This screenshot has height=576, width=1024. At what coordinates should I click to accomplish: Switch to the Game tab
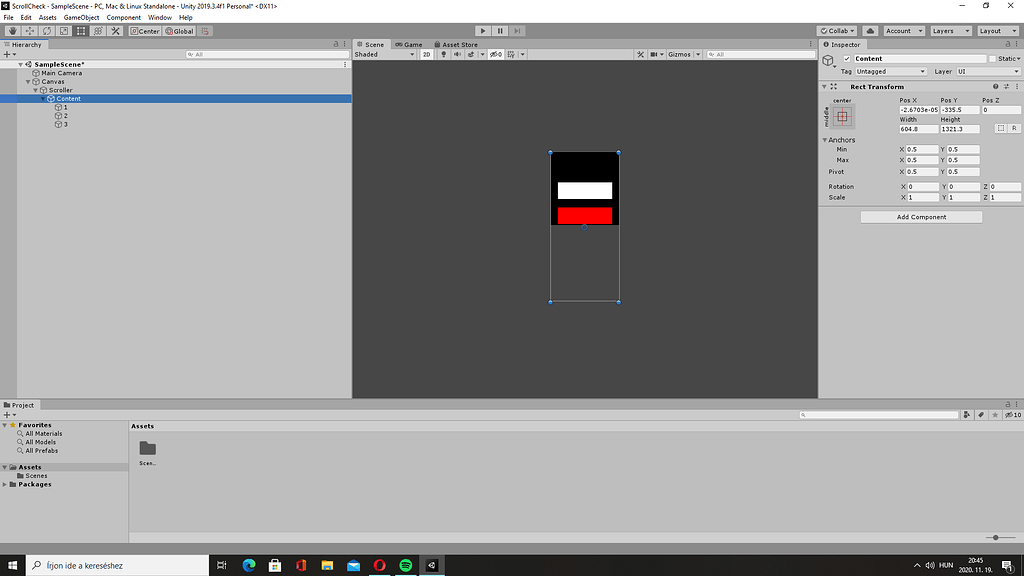(410, 44)
